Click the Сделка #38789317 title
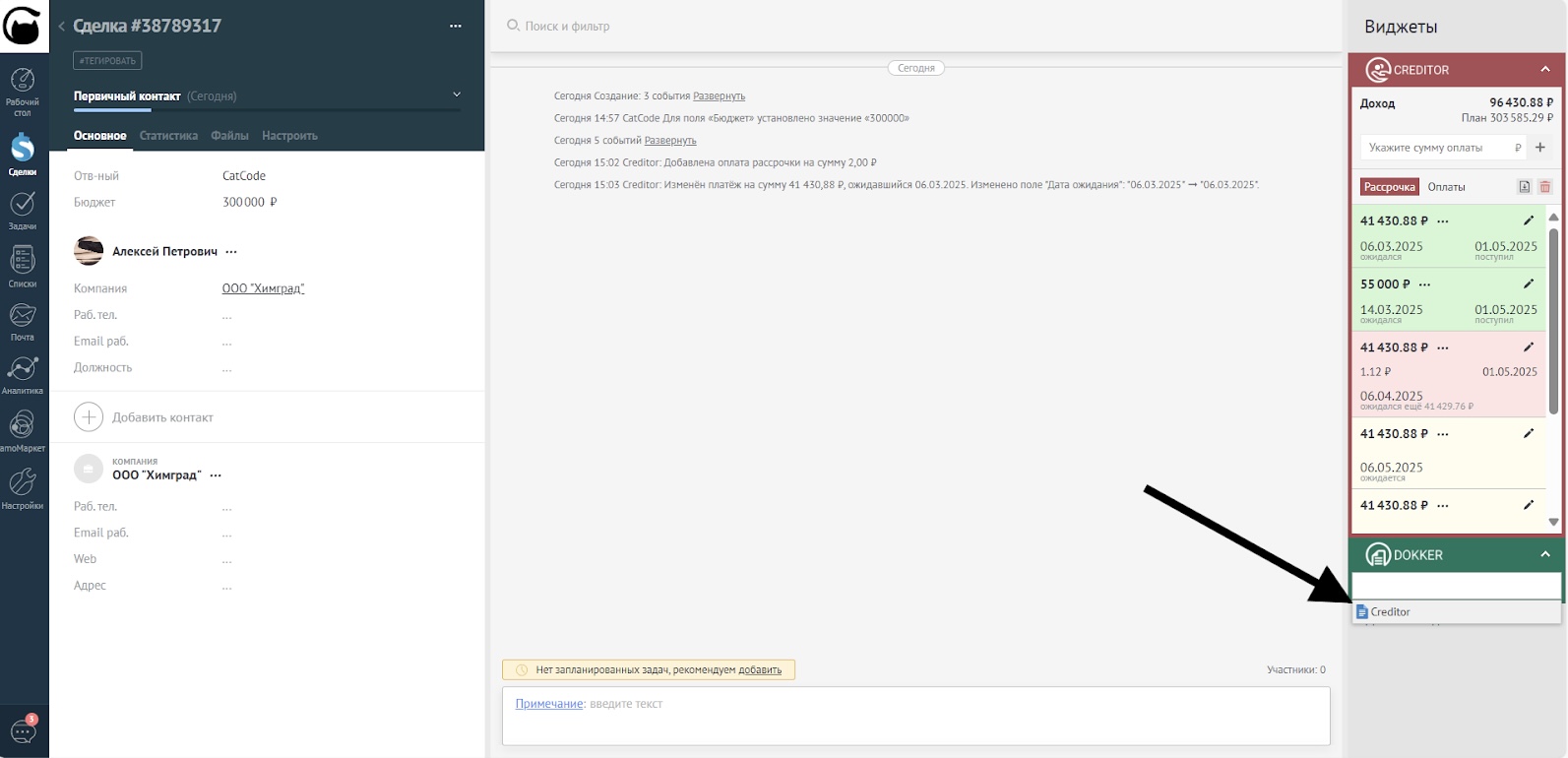1568x758 pixels. pyautogui.click(x=148, y=26)
